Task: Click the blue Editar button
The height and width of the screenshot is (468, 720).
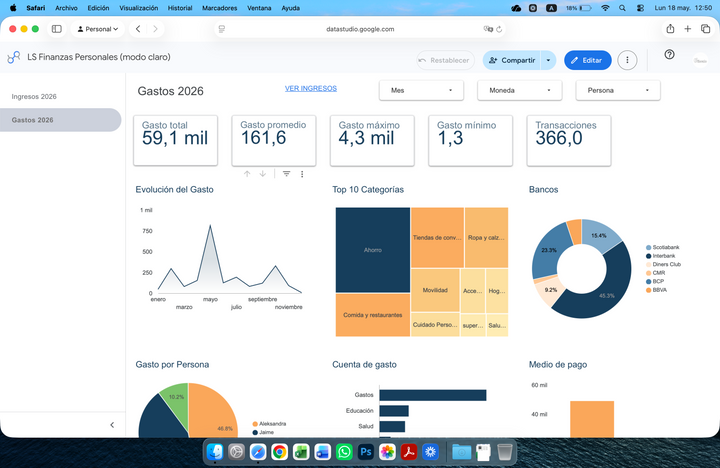Action: (x=588, y=60)
